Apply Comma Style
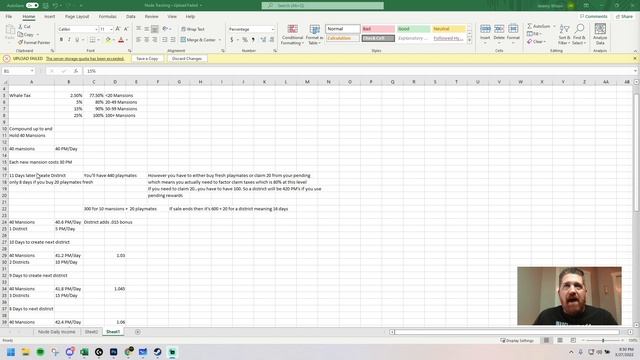Image resolution: width=640 pixels, height=360 pixels. click(253, 40)
